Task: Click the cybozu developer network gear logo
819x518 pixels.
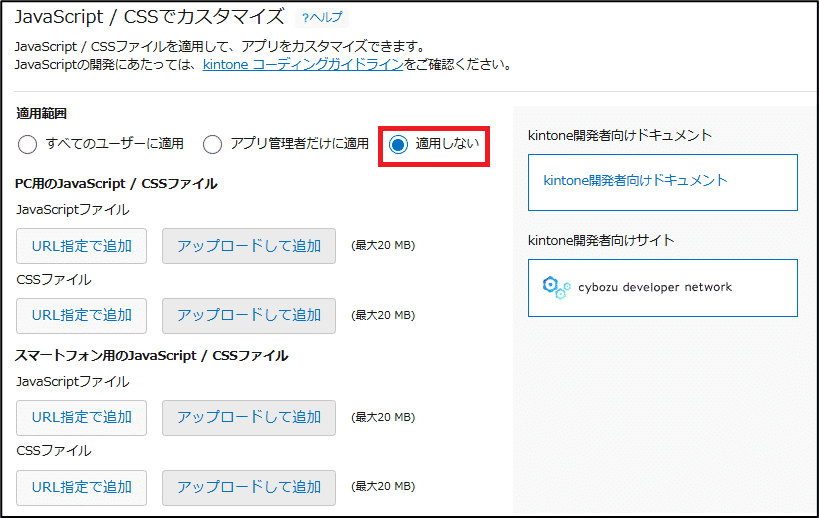Action: 556,287
